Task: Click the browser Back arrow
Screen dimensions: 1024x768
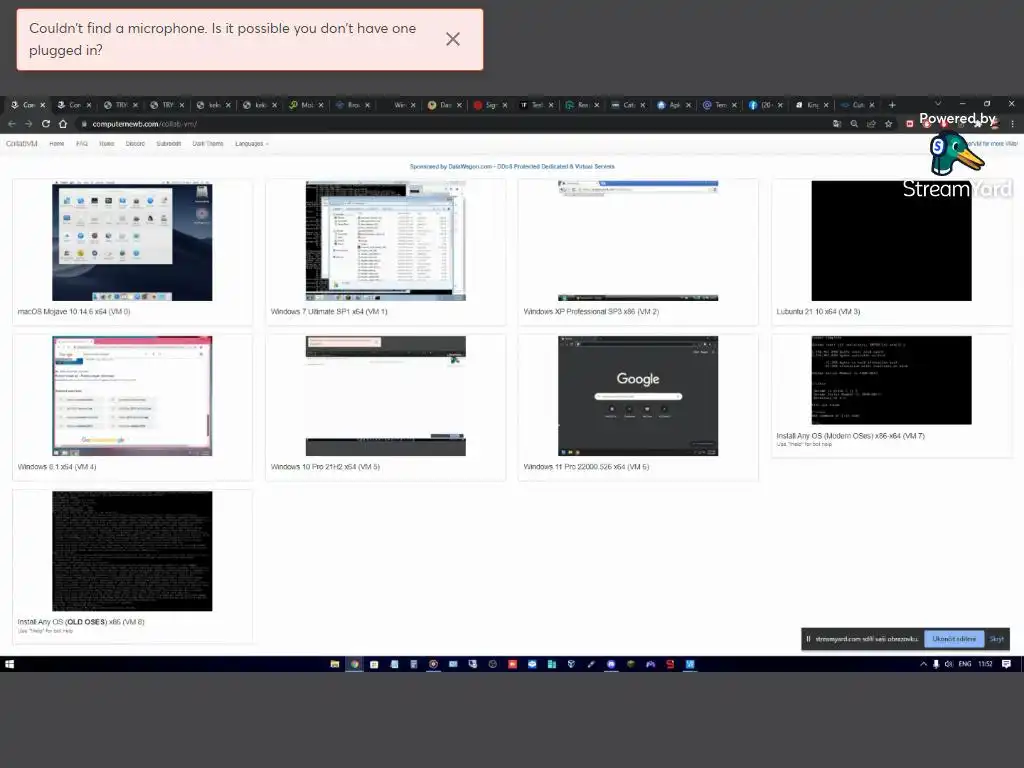Action: [x=12, y=123]
